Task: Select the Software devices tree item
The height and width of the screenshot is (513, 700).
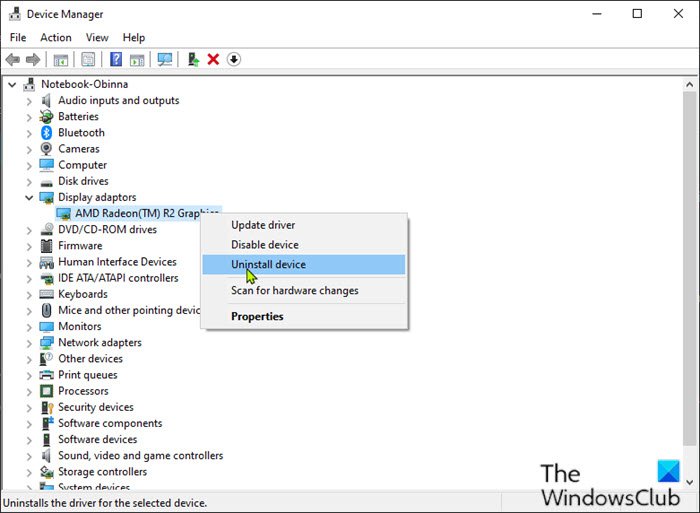Action: tap(97, 439)
